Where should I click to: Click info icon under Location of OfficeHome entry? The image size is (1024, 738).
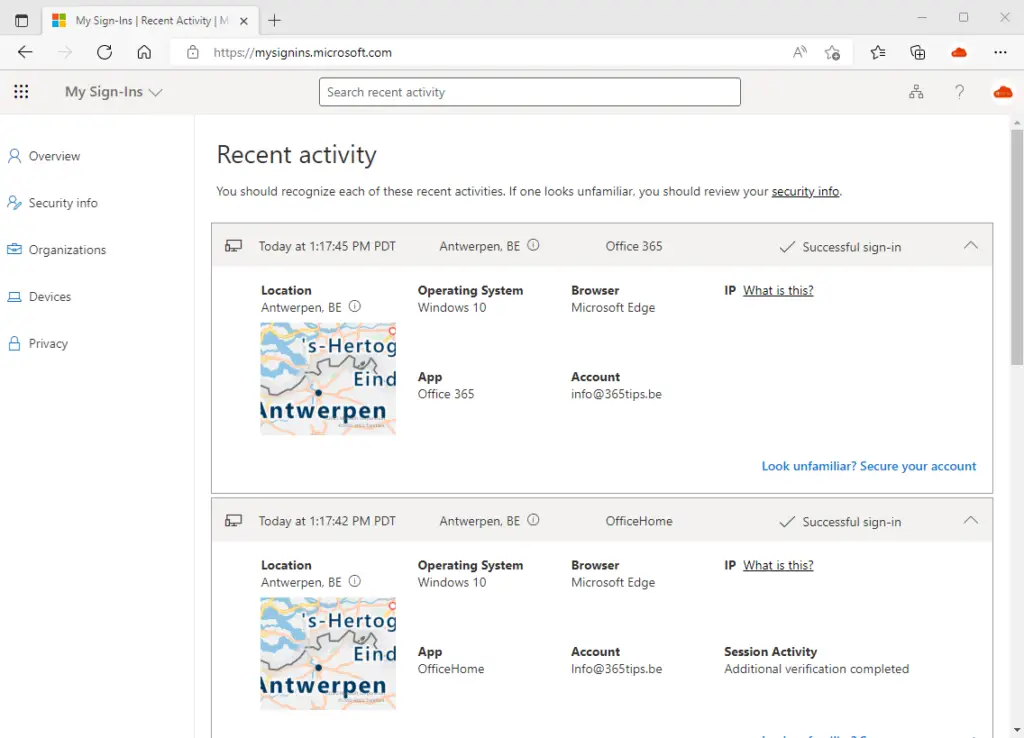(x=355, y=581)
